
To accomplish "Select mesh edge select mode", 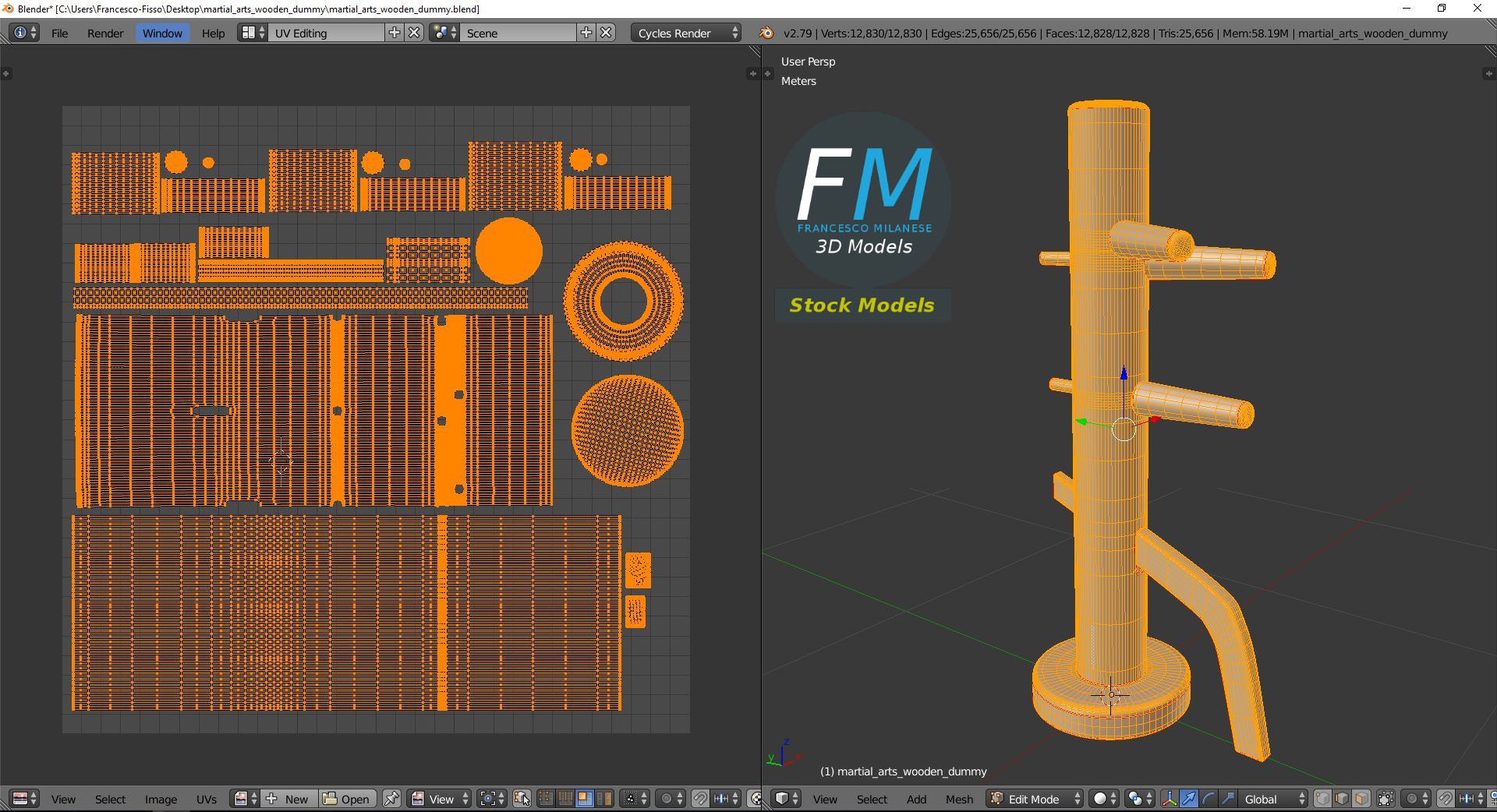I will coord(1342,799).
